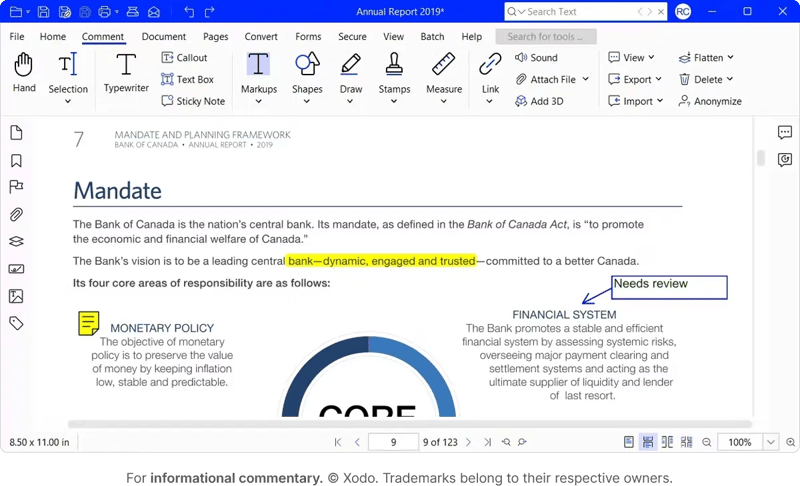Click the Save As icon with pencil
The image size is (800, 486).
64,11
